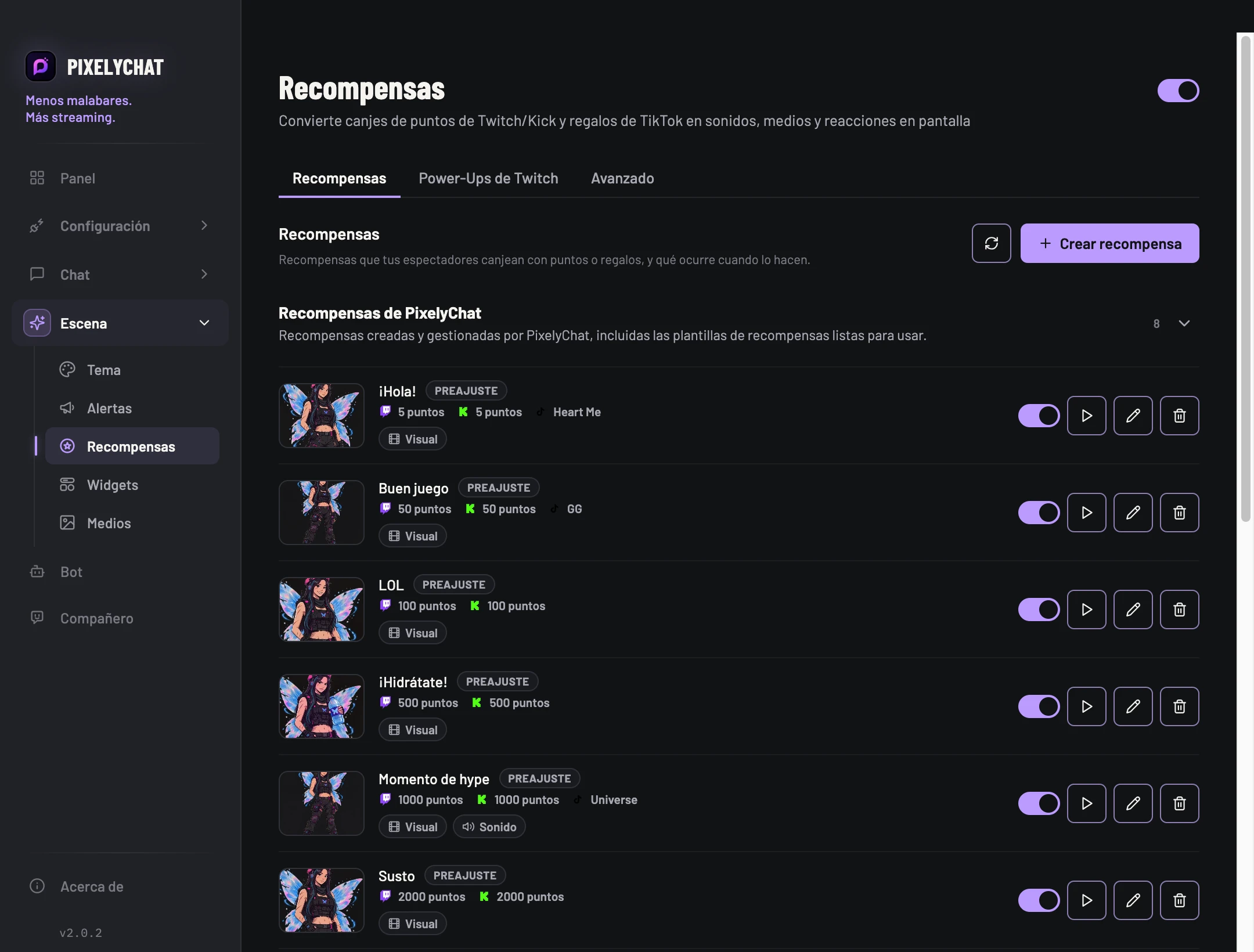1254x952 pixels.
Task: Toggle the global Recompensas master switch
Action: (1178, 91)
